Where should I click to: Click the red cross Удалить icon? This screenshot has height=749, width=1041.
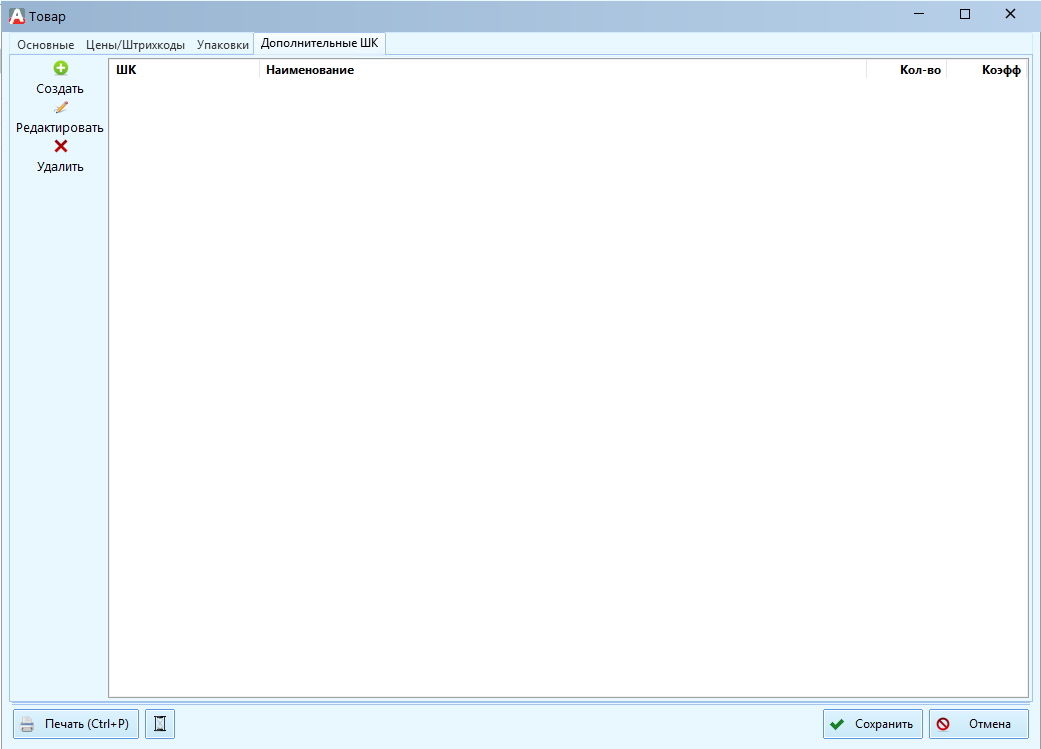[60, 145]
